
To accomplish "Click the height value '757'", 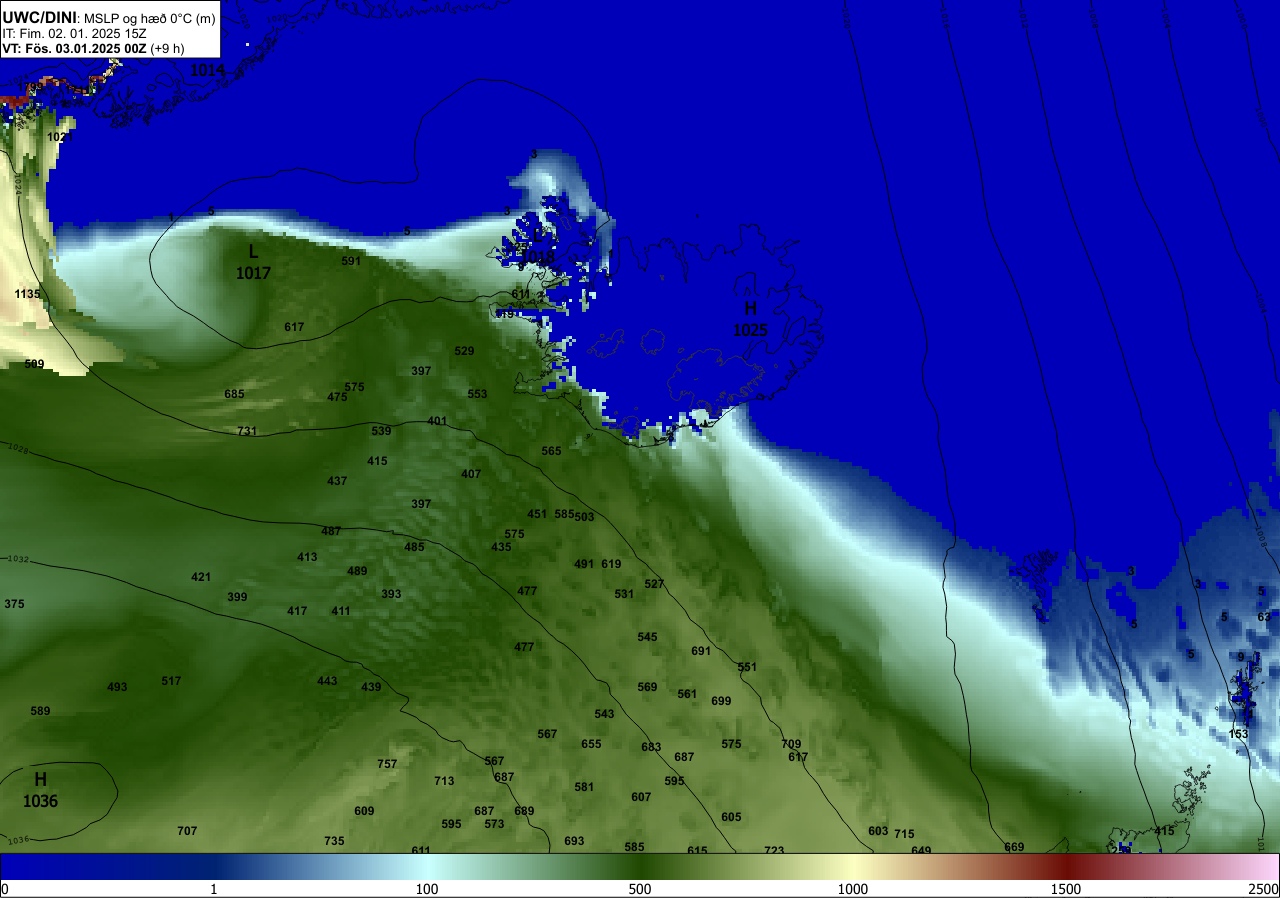I will (387, 764).
